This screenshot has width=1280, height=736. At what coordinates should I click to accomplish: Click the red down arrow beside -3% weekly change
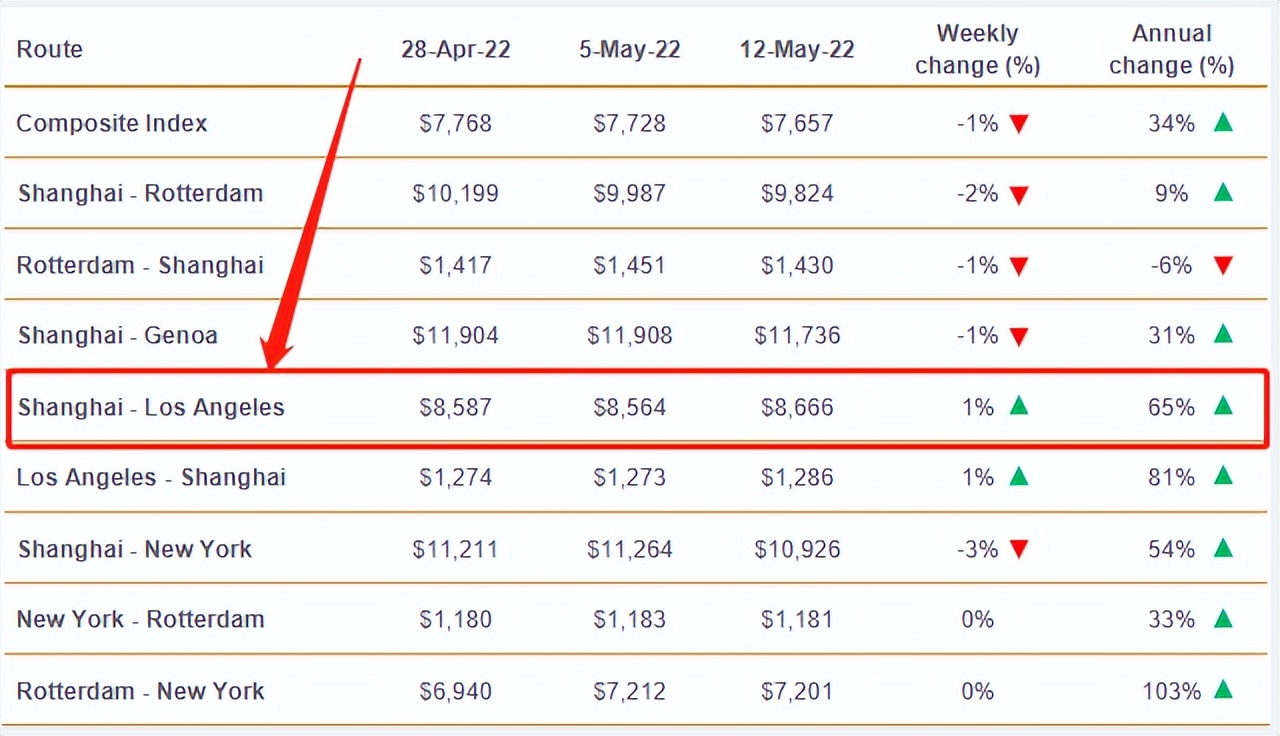coord(1019,550)
